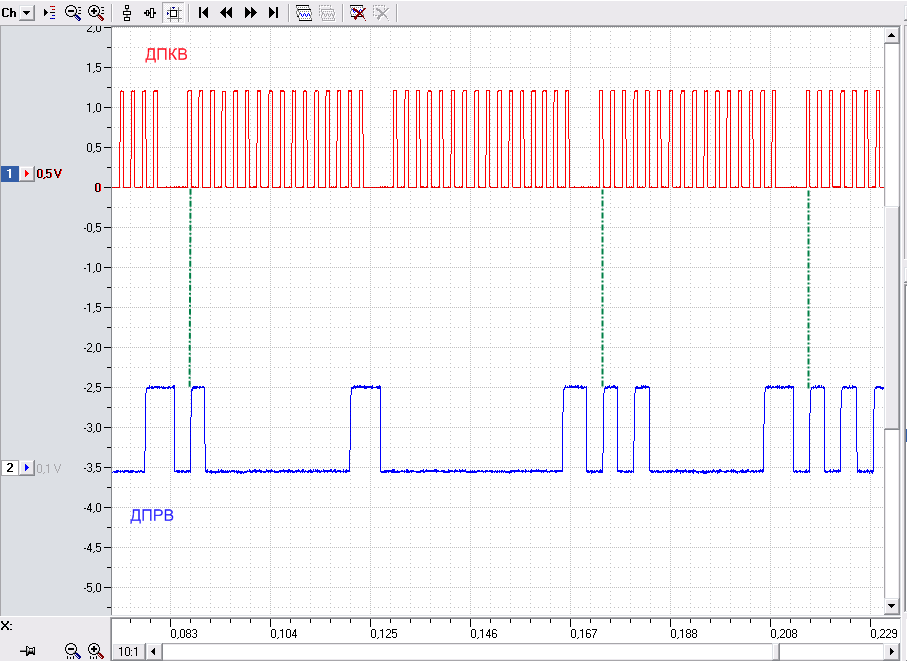
Task: Toggle channel 1 red arrow marker
Action: (27, 173)
